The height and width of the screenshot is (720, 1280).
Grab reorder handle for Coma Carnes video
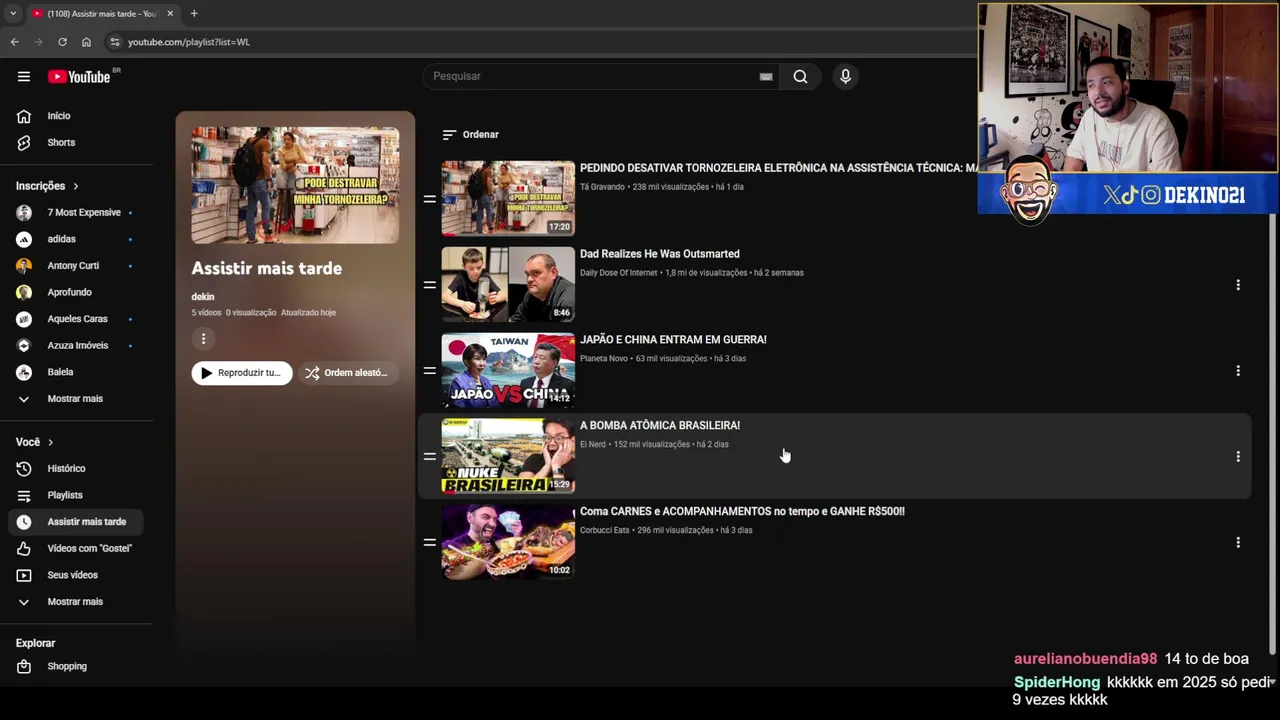pyautogui.click(x=429, y=543)
